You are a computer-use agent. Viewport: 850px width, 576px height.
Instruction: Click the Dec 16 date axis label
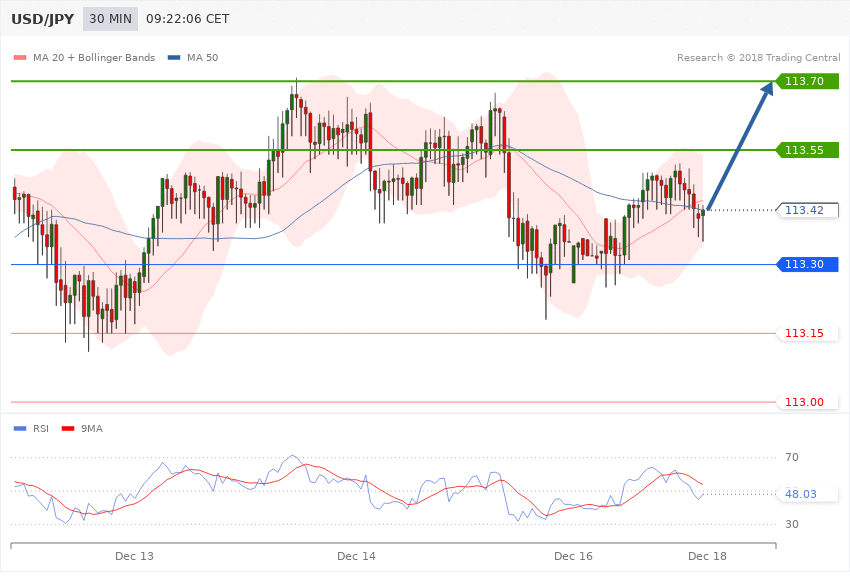(x=574, y=556)
